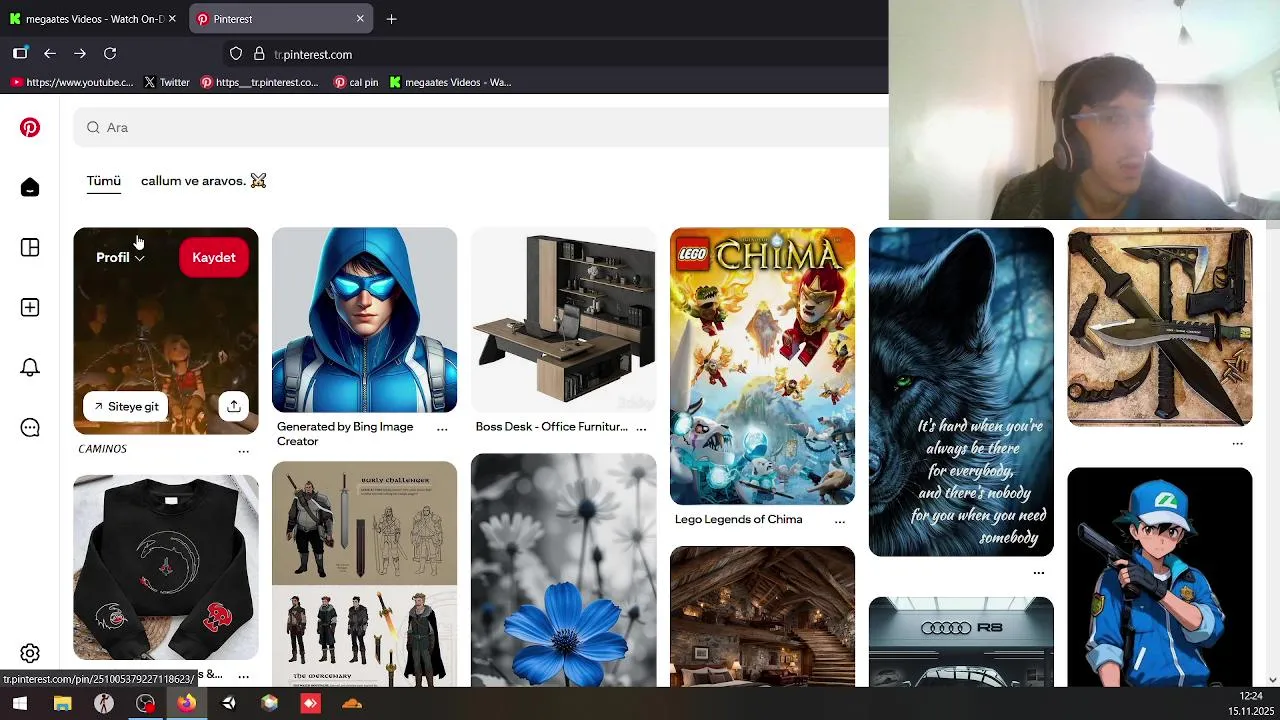Open the tr.pinterest.co bookmark

click(x=260, y=82)
